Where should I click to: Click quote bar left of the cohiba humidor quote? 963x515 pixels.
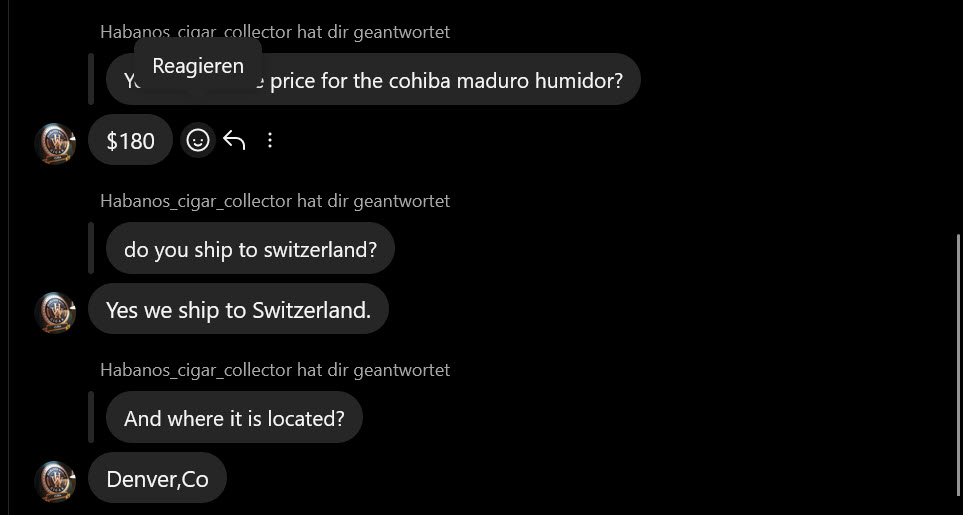coord(91,80)
